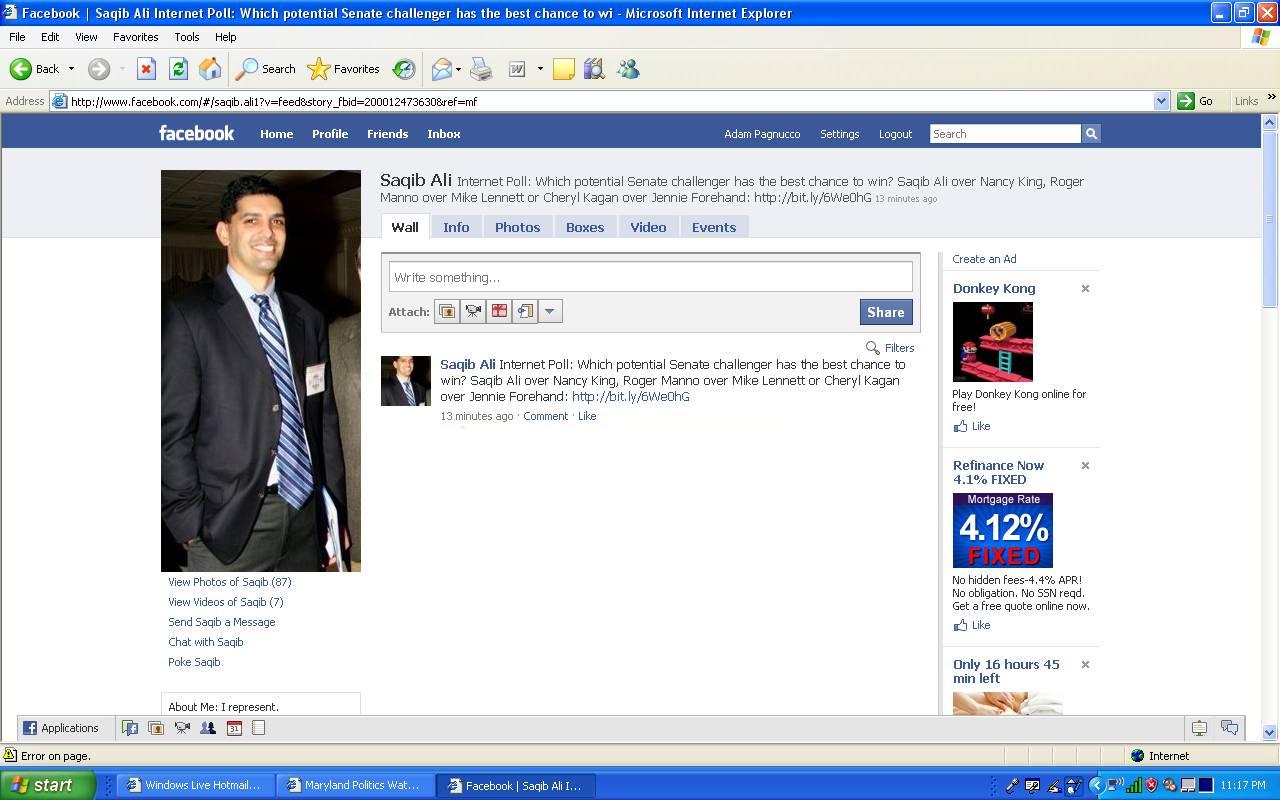The height and width of the screenshot is (800, 1280).
Task: Click Send Saqib a Message
Action: [222, 622]
